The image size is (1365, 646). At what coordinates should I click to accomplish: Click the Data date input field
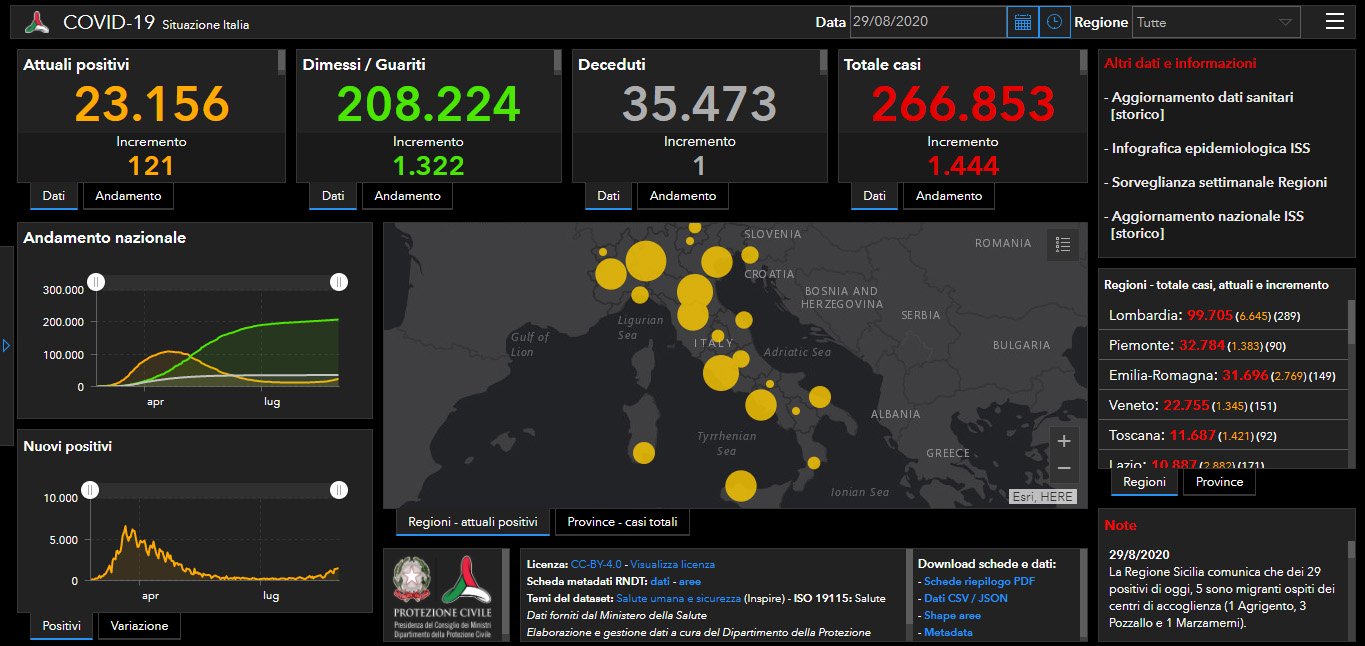[x=927, y=22]
